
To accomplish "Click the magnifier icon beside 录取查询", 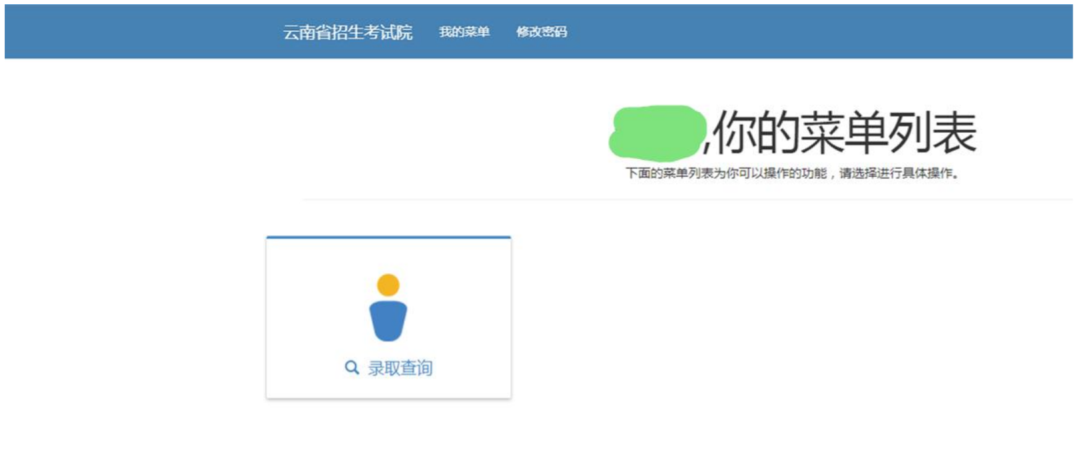I will point(351,368).
